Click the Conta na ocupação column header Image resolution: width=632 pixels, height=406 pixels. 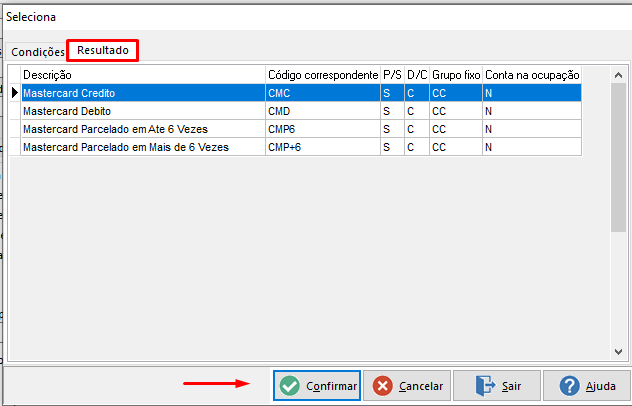(x=532, y=75)
